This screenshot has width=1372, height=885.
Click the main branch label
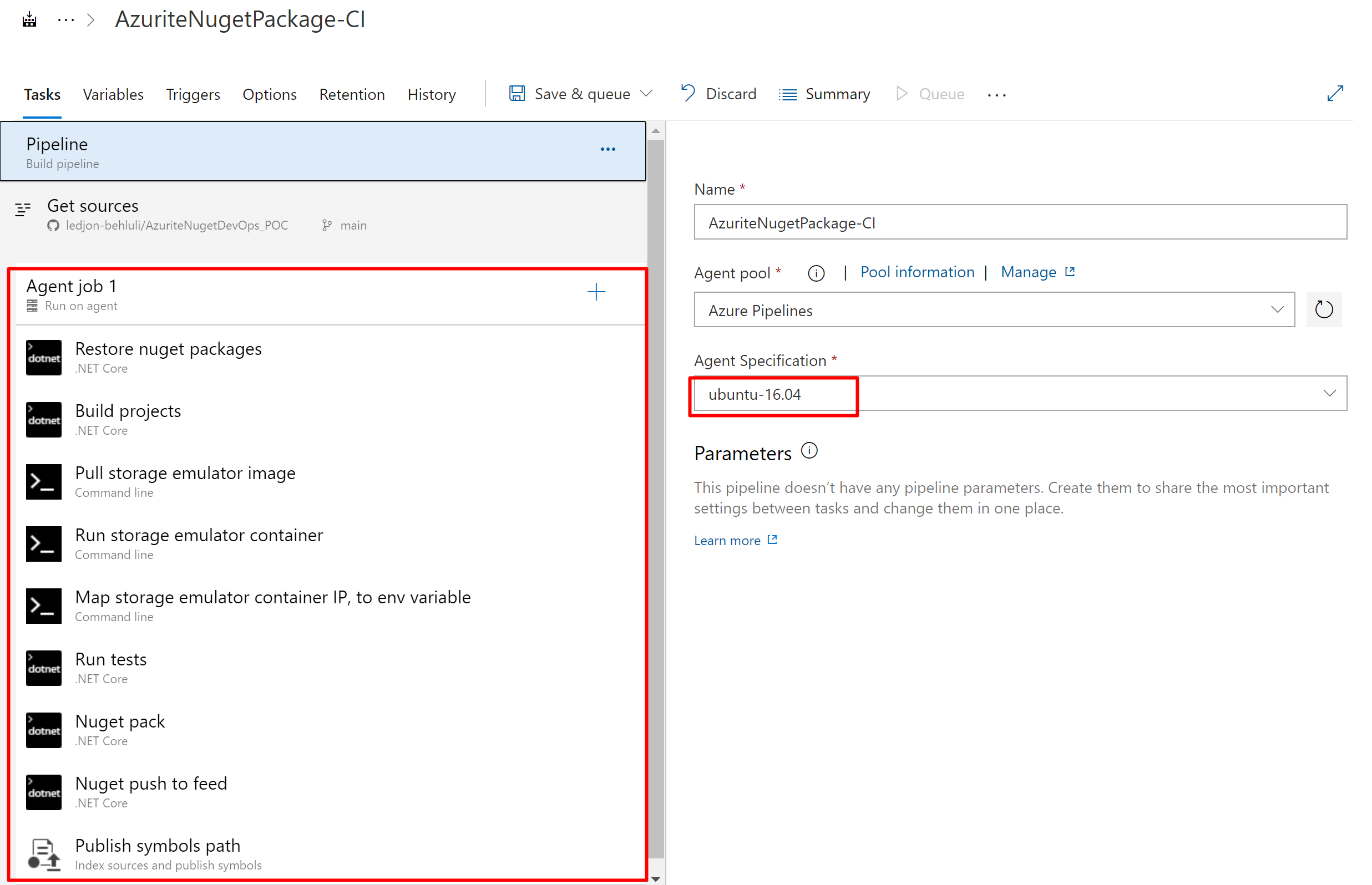click(353, 226)
